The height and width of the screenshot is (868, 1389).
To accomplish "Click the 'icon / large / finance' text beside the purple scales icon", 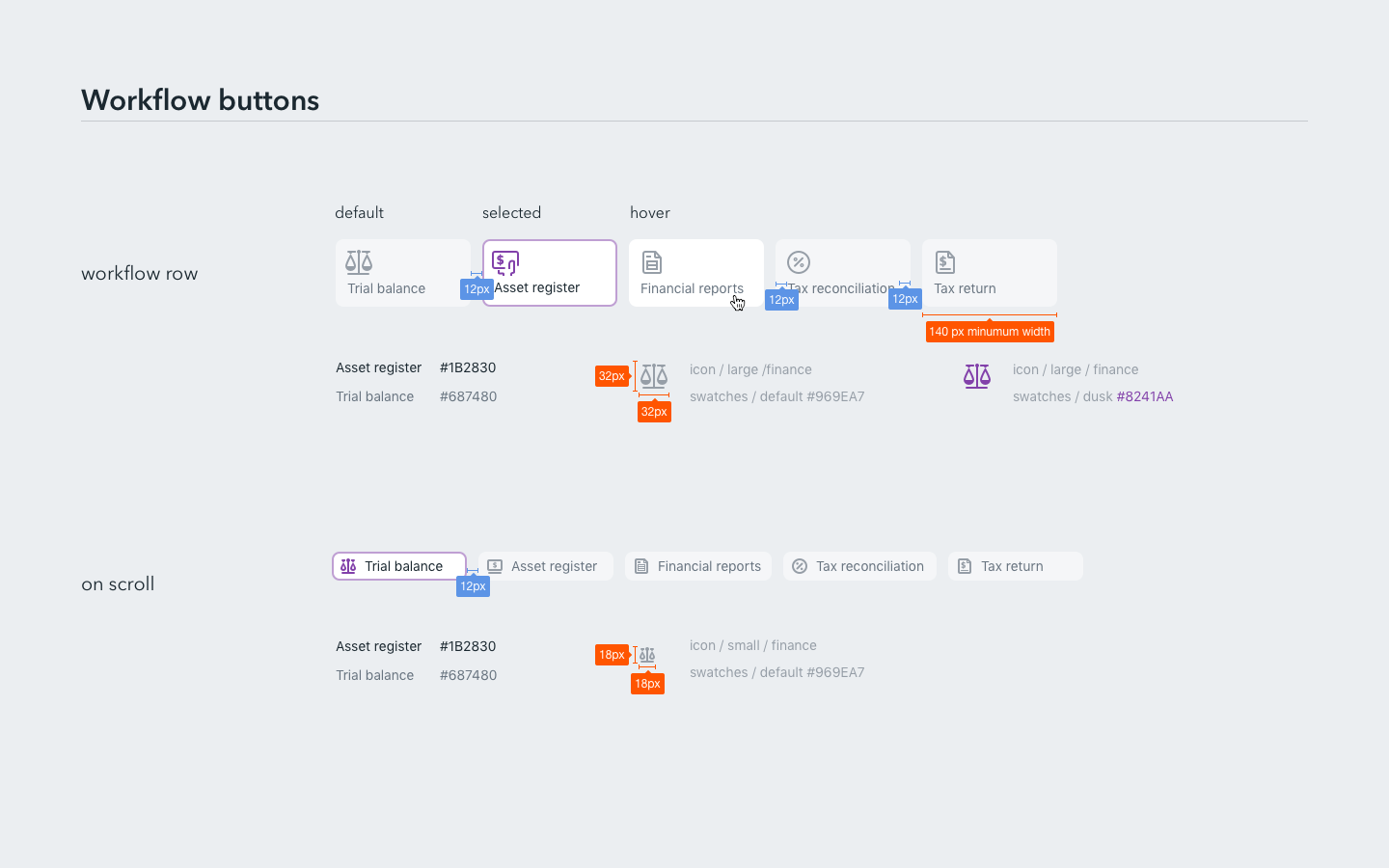I will point(1076,369).
